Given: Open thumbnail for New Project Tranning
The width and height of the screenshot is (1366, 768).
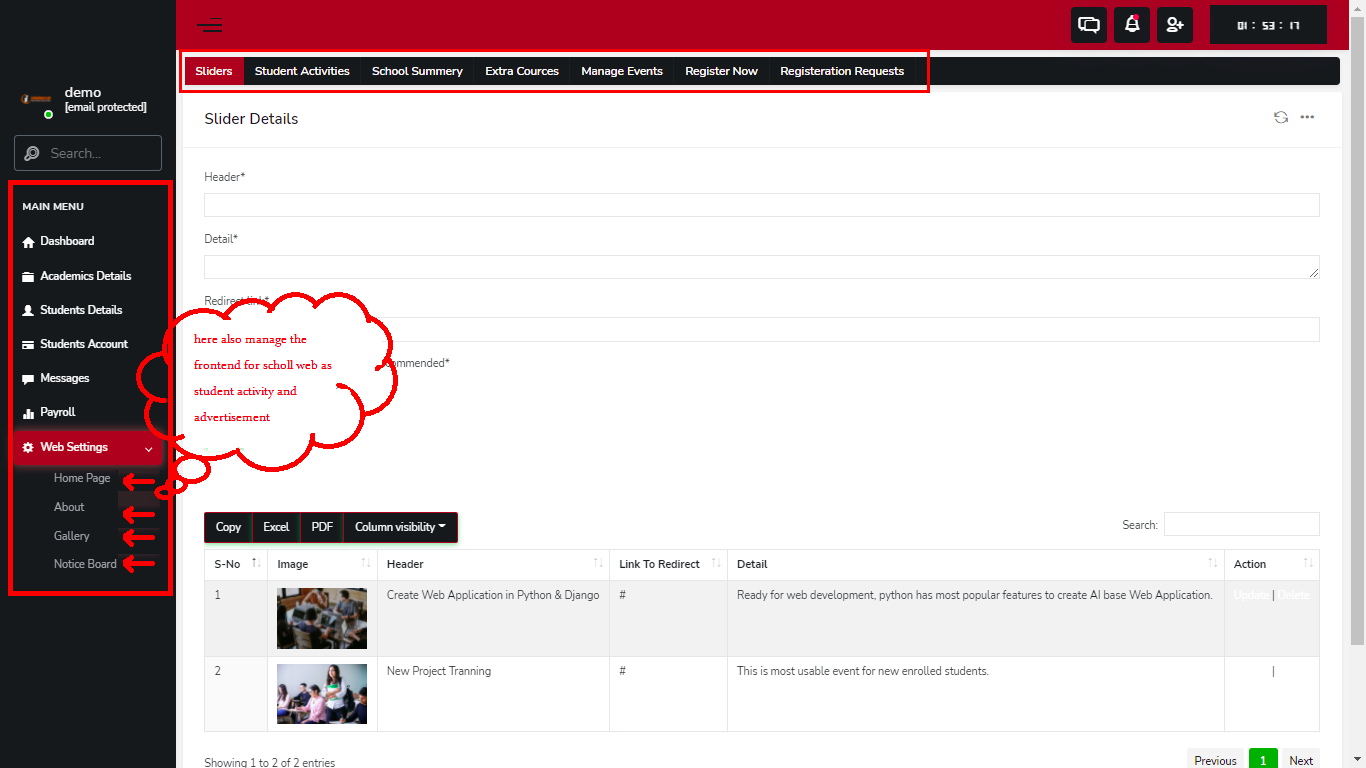Looking at the screenshot, I should click(x=322, y=694).
